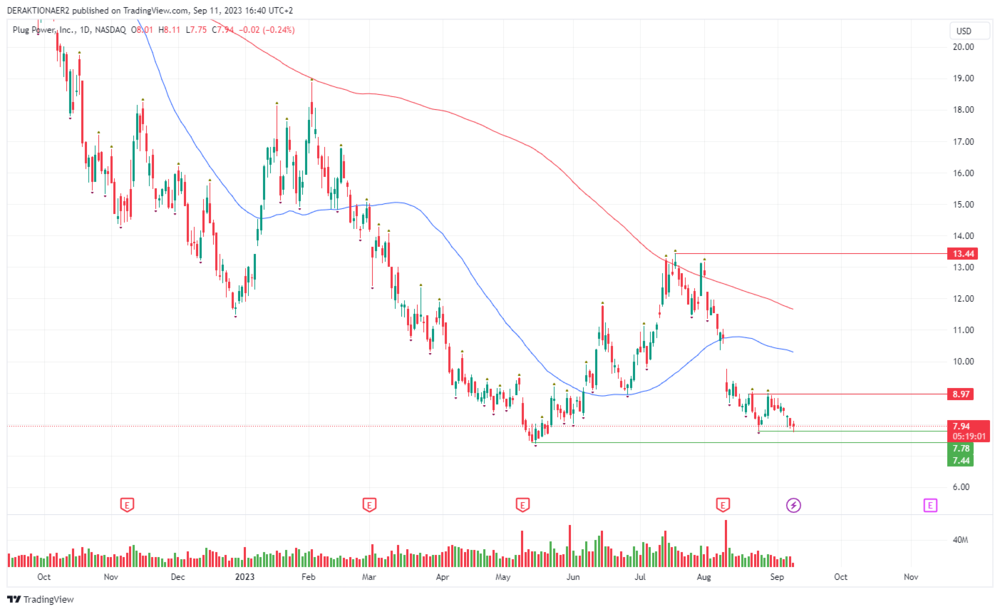Open the purple lightning event icon
This screenshot has height=612, width=1000.
click(x=793, y=506)
